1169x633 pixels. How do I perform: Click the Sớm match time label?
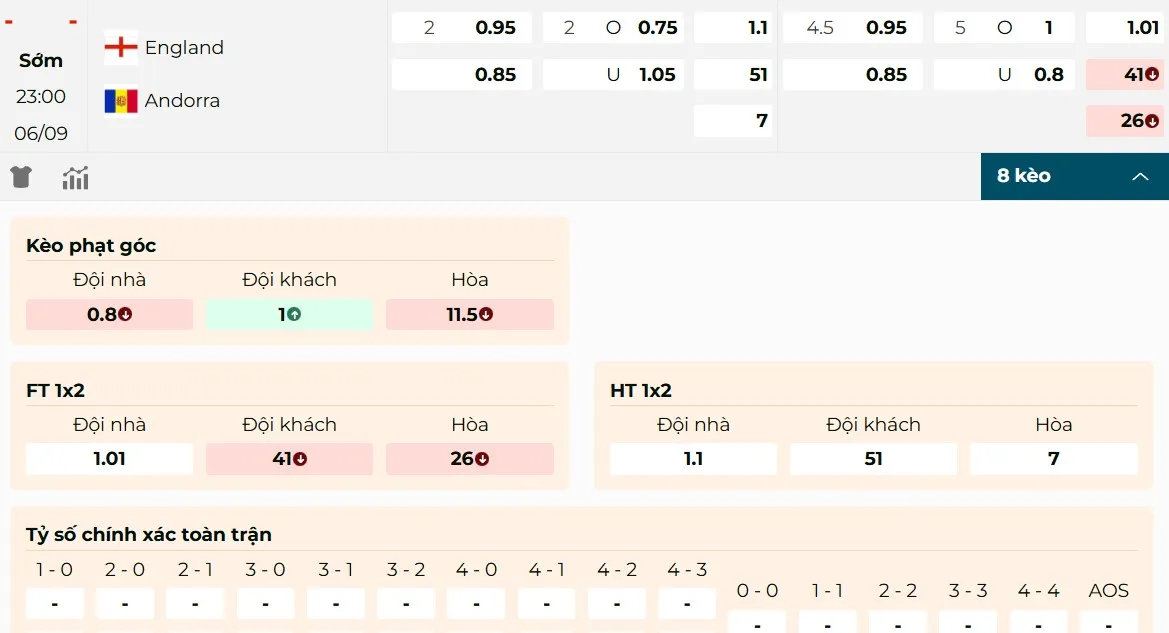coord(41,60)
